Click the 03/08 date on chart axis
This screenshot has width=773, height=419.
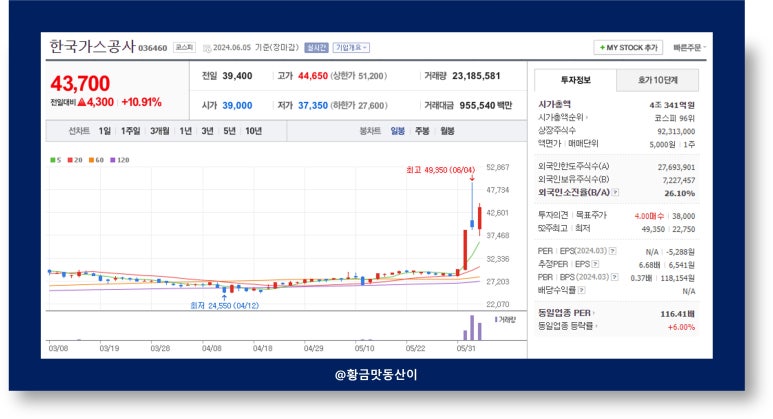pyautogui.click(x=58, y=348)
